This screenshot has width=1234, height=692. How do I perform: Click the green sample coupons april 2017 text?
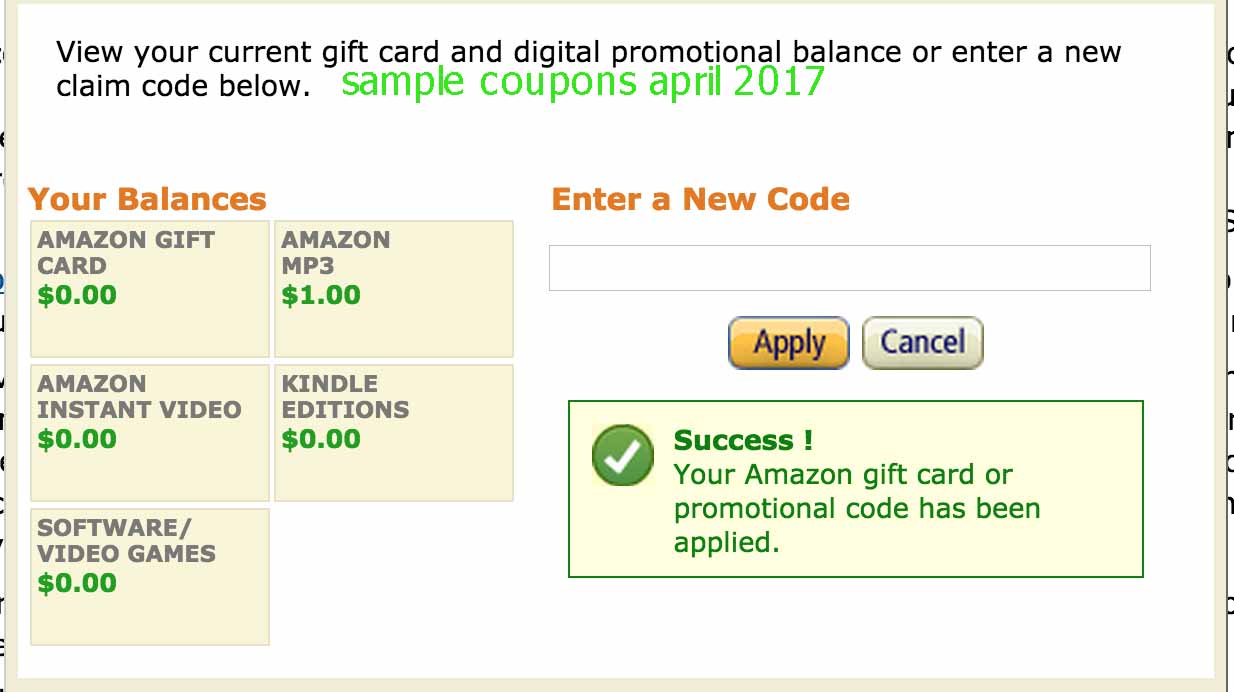(582, 82)
